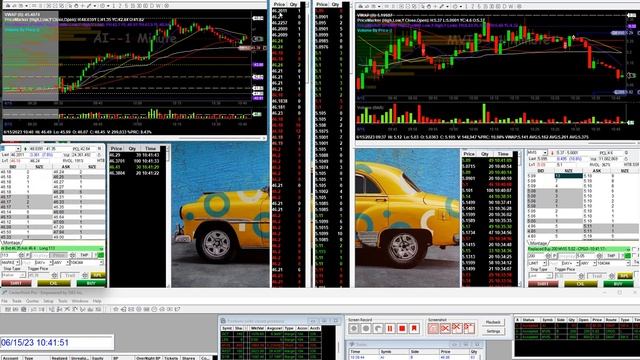The image size is (640, 360).
Task: Select the Montage tab in AI window
Action: 11,242
